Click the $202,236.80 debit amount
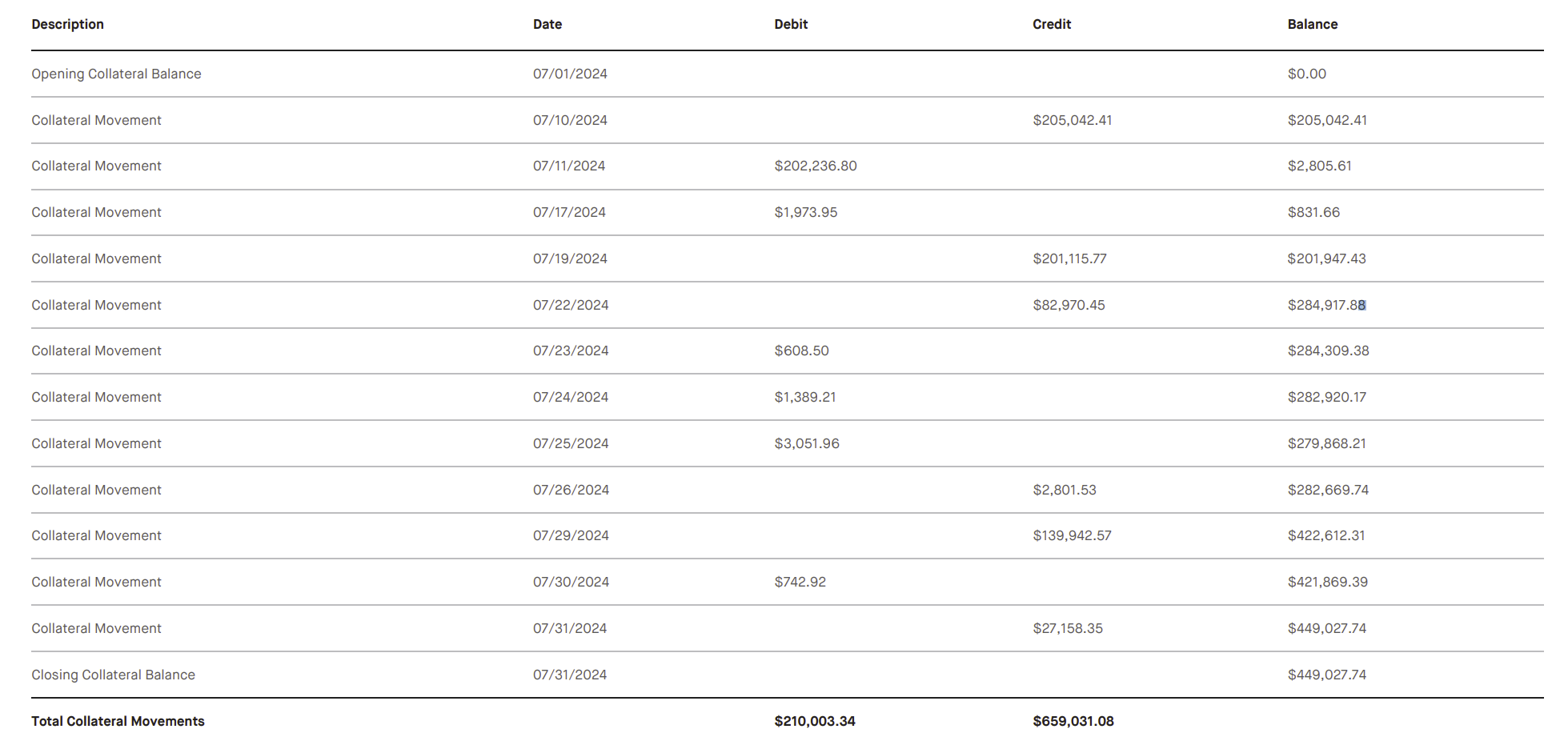 [x=816, y=166]
